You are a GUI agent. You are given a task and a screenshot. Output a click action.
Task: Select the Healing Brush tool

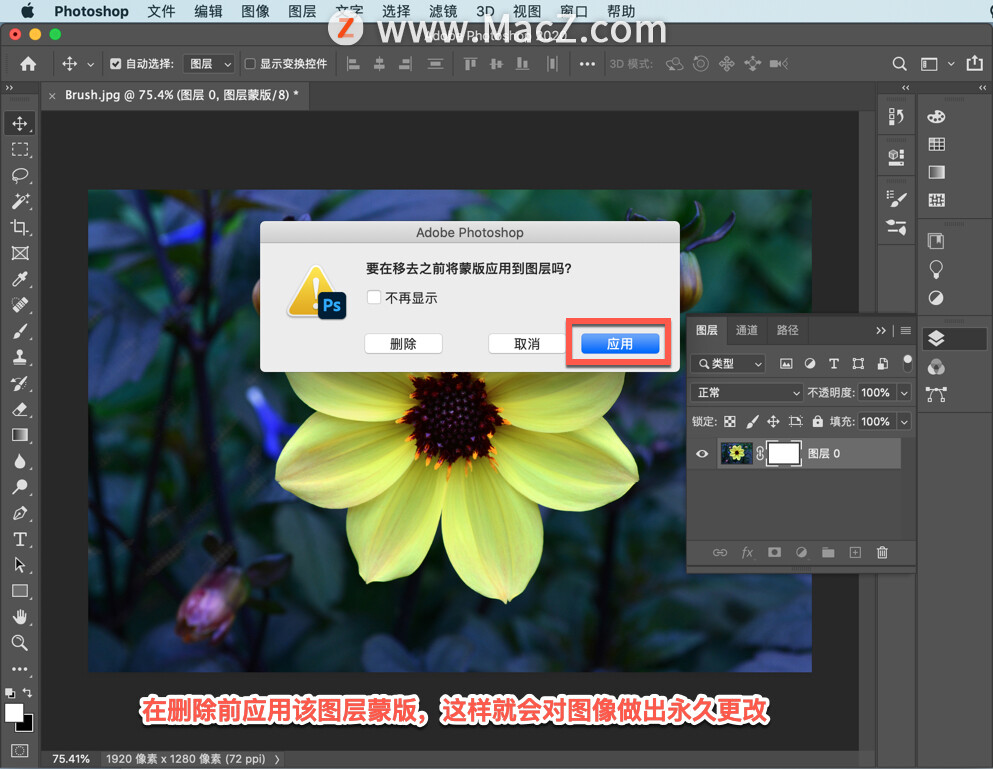[20, 305]
